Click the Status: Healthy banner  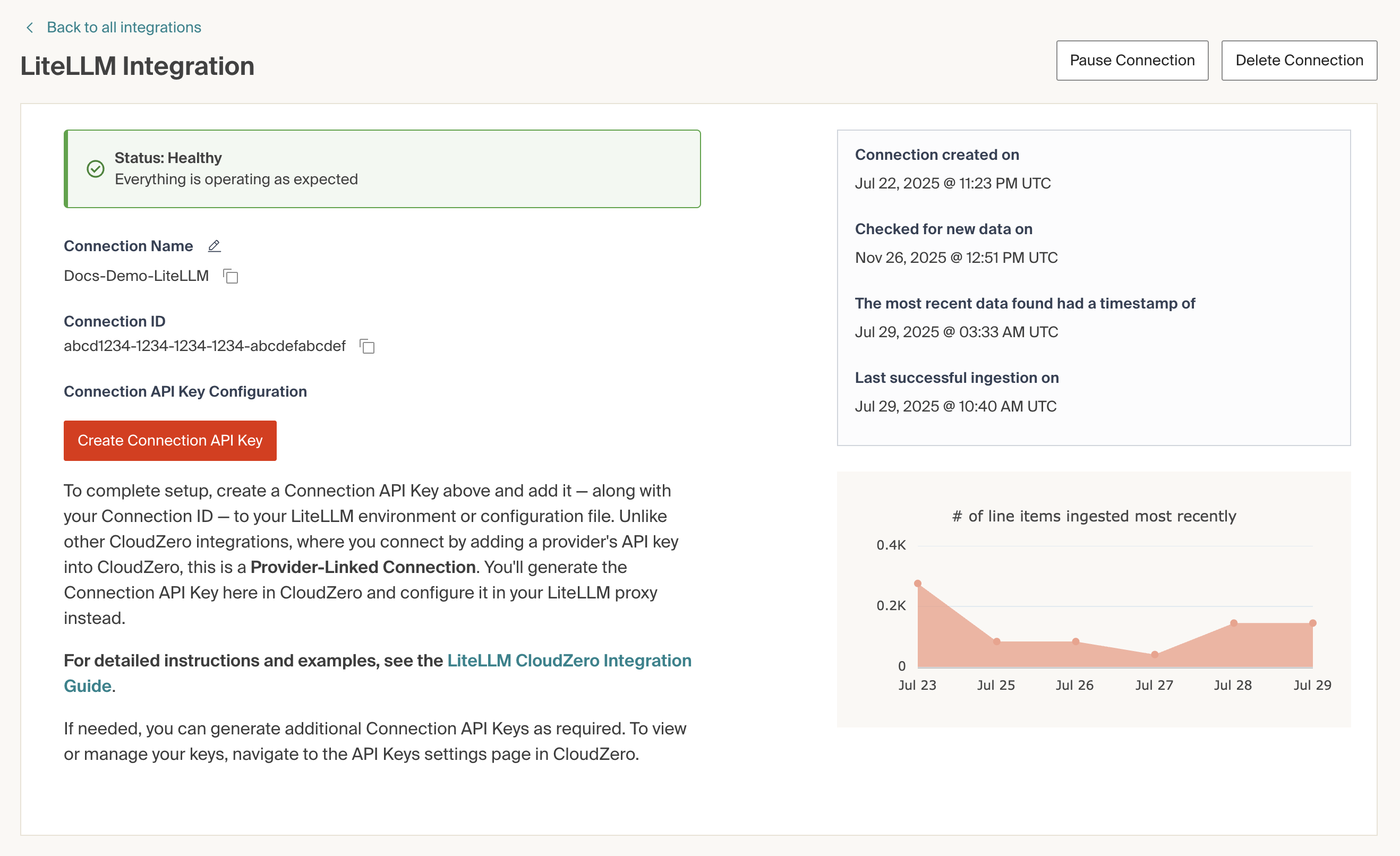(382, 169)
